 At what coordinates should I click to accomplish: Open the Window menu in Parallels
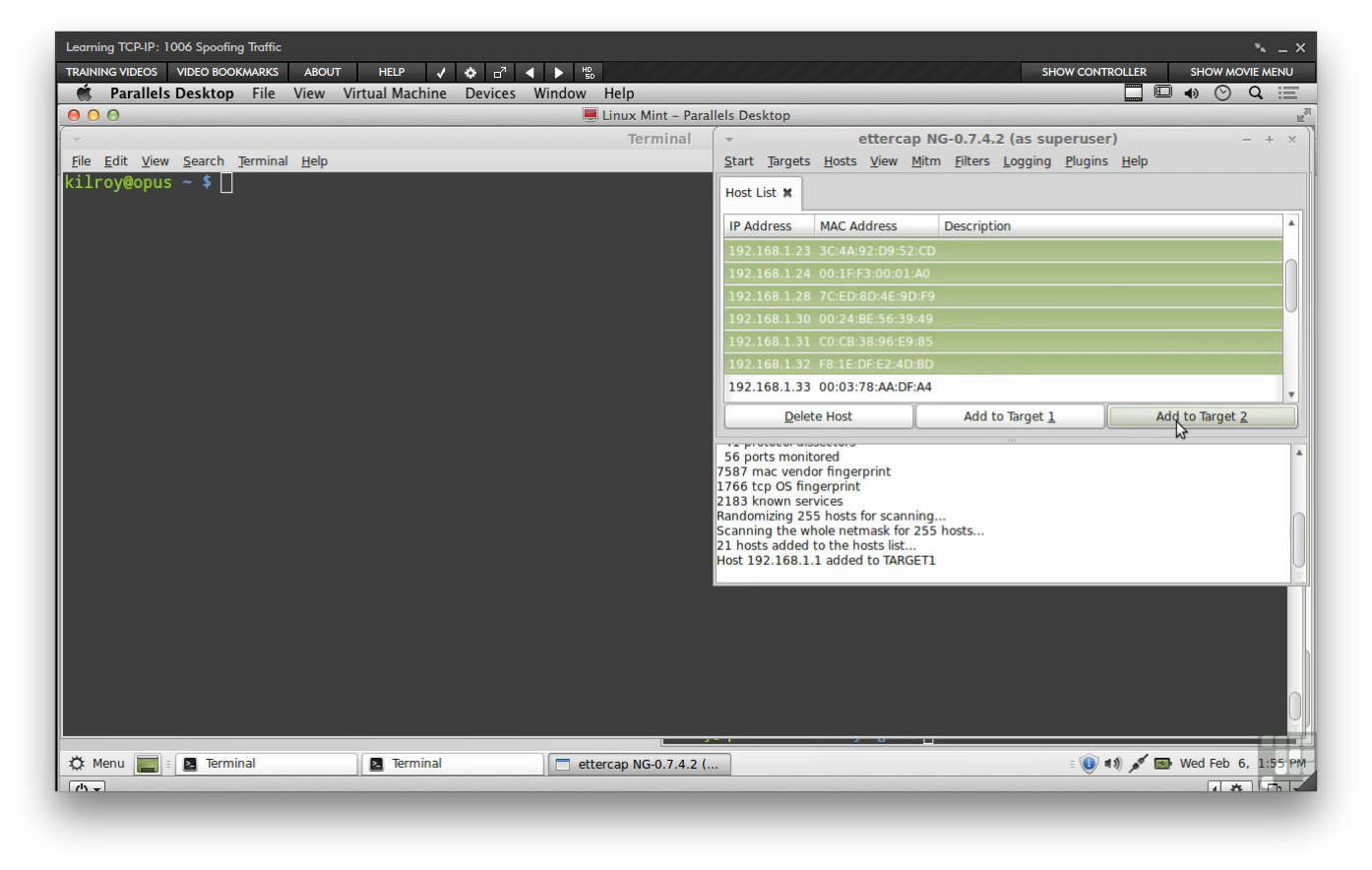(x=560, y=93)
